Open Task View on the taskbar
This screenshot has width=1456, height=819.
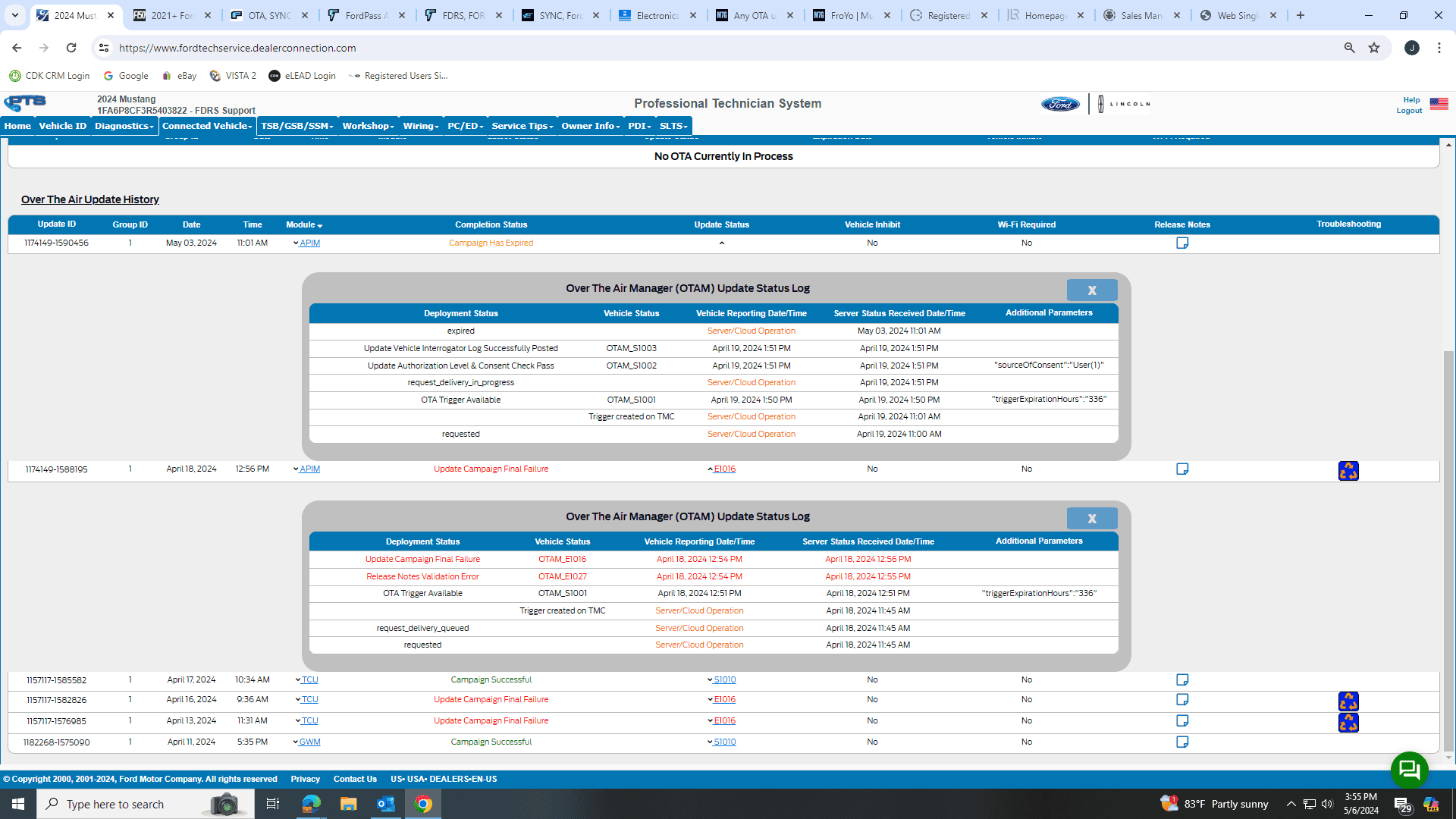[x=273, y=804]
